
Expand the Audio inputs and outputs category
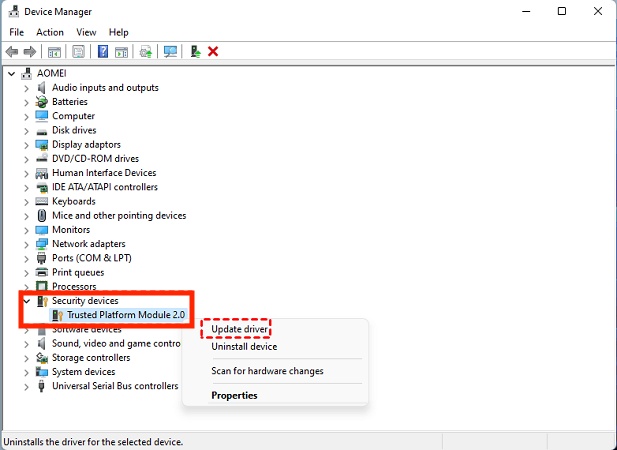[x=26, y=88]
